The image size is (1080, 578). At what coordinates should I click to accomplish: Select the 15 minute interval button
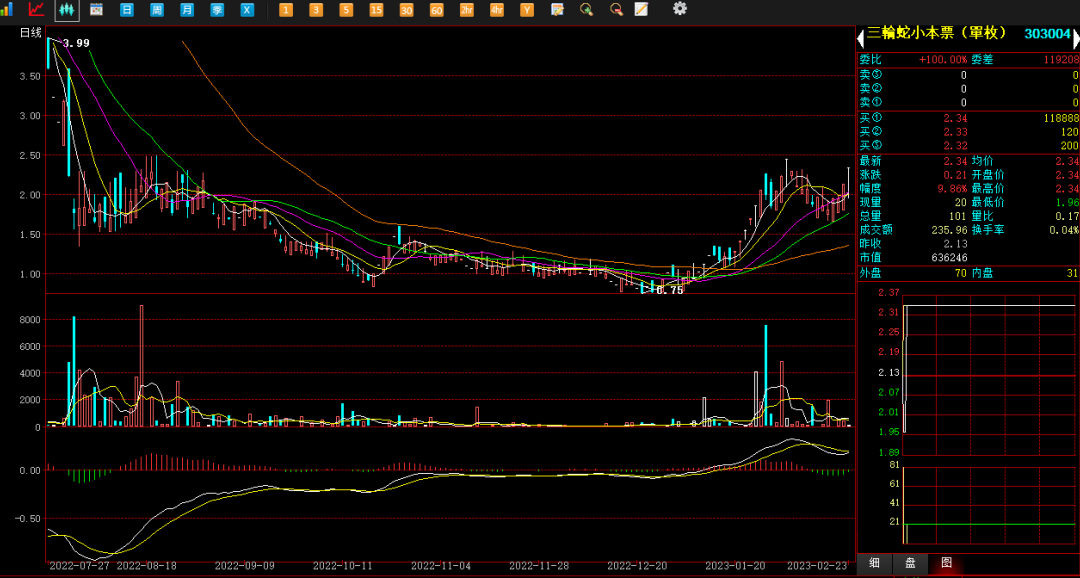pyautogui.click(x=376, y=10)
